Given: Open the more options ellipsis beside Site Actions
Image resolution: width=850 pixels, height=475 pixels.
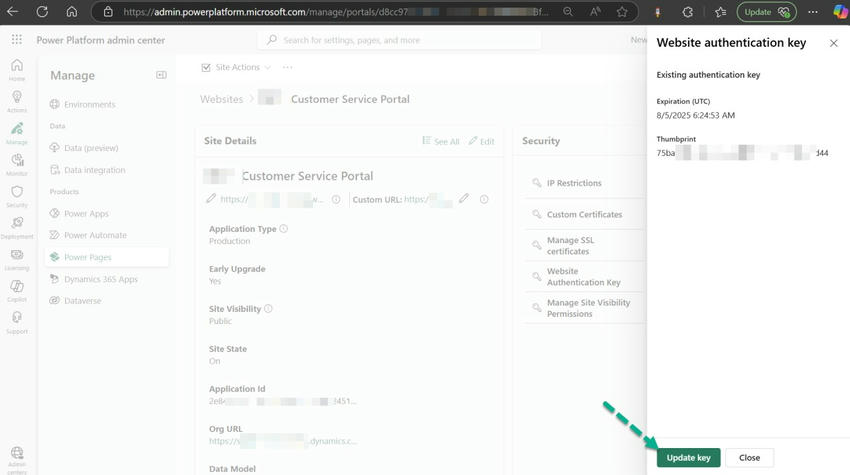Looking at the screenshot, I should point(288,67).
